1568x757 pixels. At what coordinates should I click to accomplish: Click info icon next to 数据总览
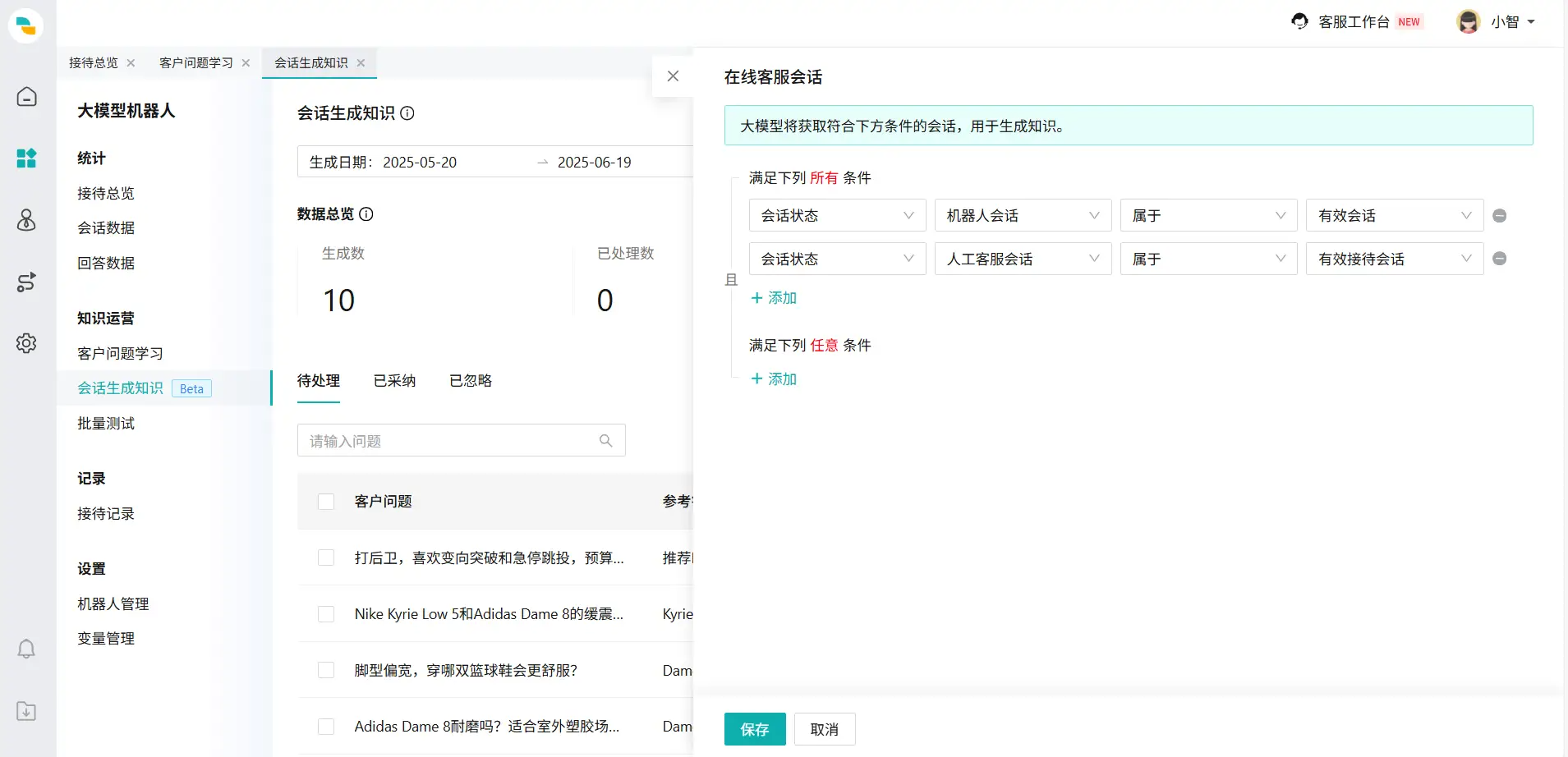(366, 214)
